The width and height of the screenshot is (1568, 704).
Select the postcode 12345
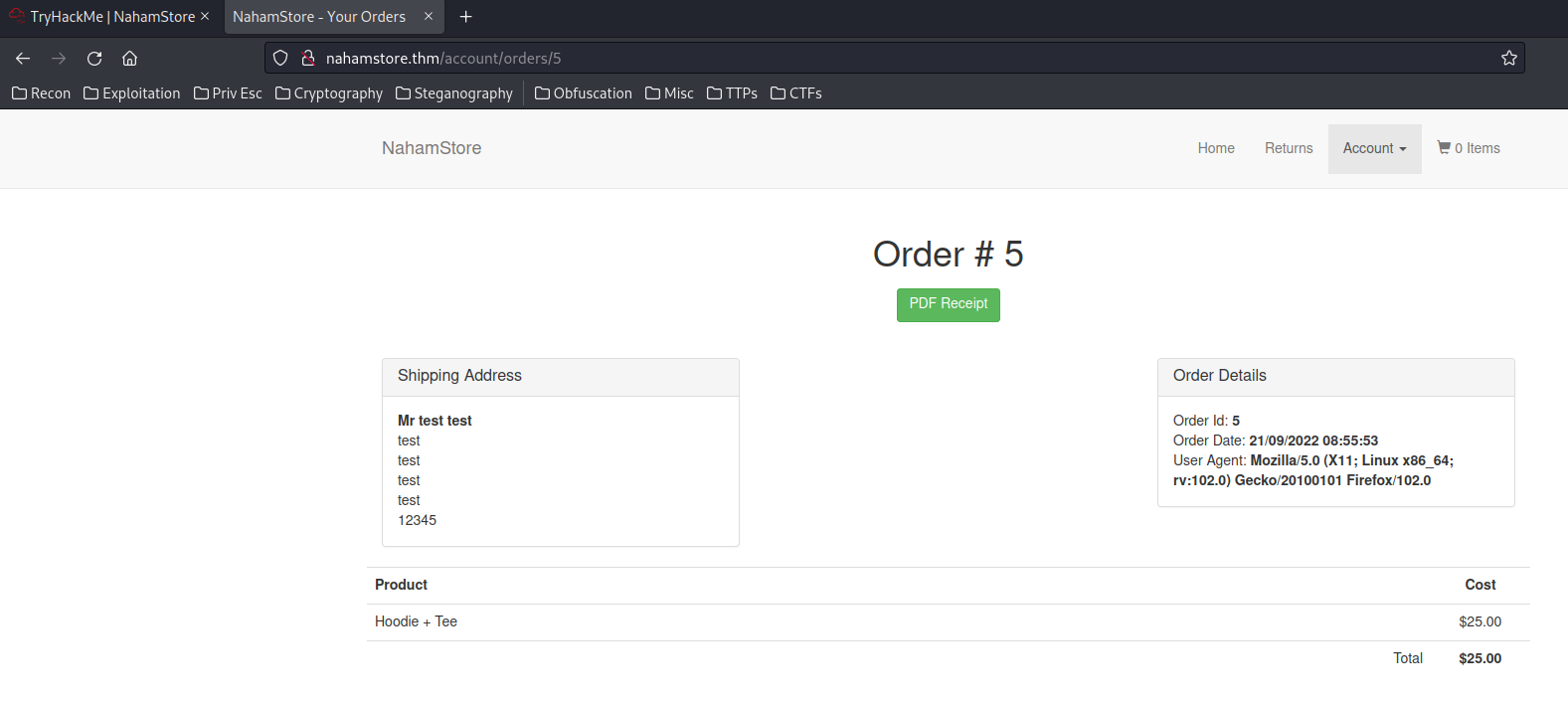(x=417, y=520)
